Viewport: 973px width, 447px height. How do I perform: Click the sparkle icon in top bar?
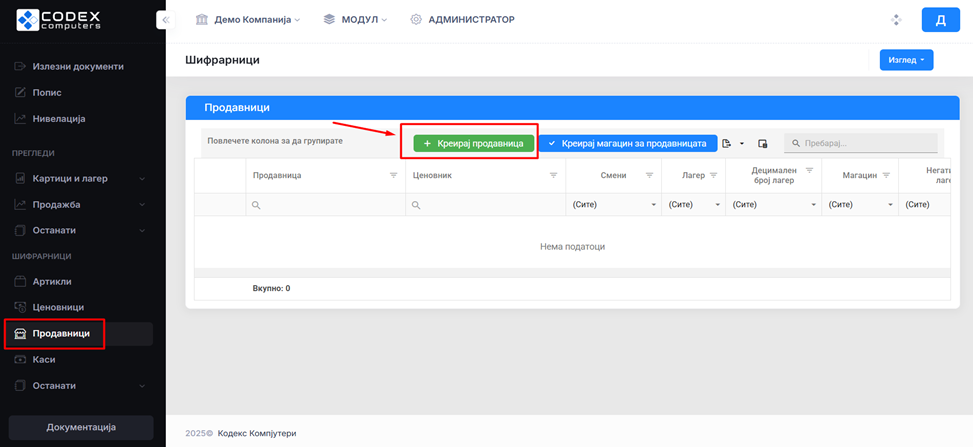pos(897,20)
